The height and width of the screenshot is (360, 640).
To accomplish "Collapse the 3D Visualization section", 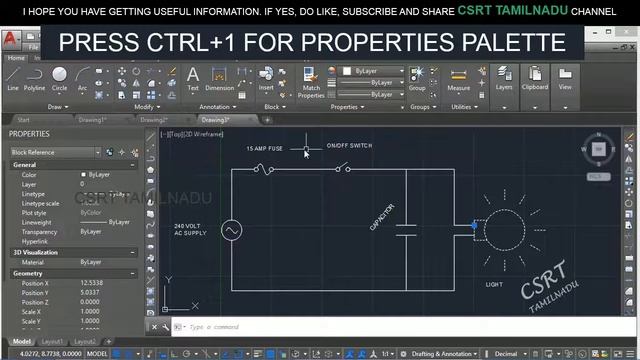I will pos(132,253).
